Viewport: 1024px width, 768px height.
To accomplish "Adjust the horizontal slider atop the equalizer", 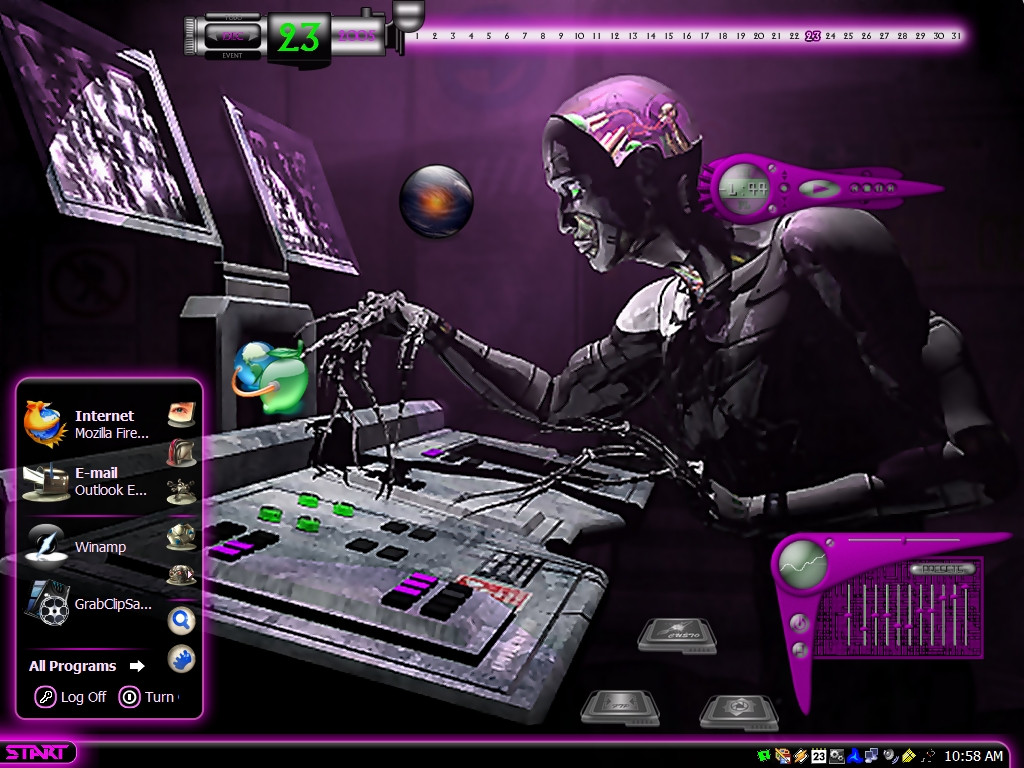I will [x=904, y=541].
